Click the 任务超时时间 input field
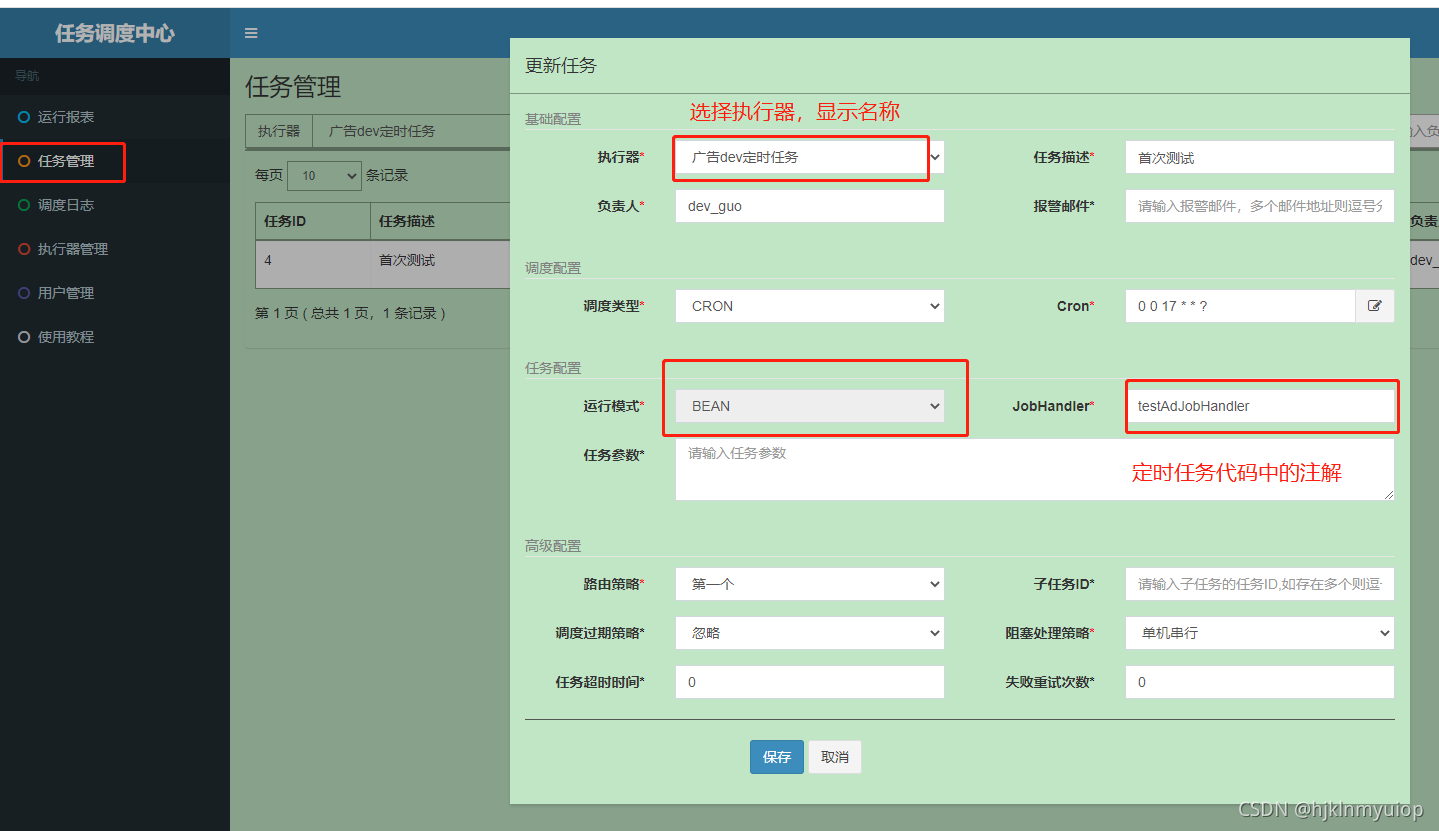The image size is (1439, 831). coord(810,682)
